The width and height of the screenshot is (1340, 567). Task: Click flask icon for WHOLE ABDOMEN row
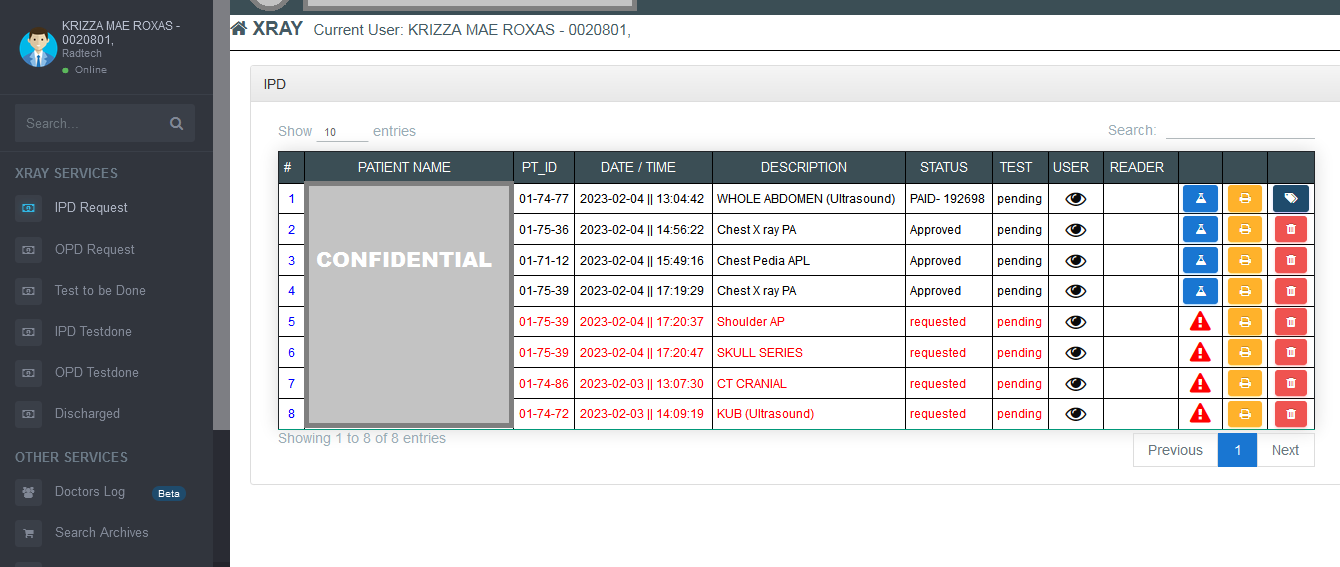coord(1200,198)
